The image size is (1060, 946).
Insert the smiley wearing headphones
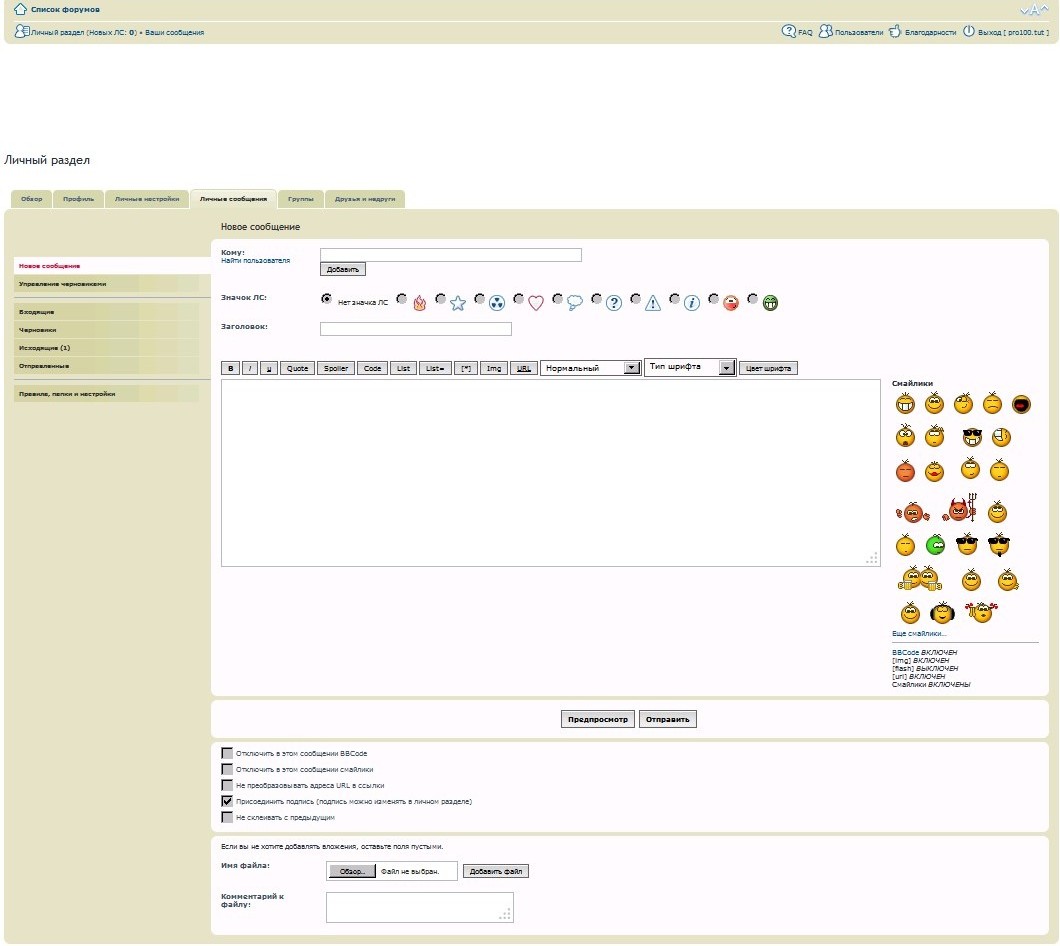[x=942, y=612]
